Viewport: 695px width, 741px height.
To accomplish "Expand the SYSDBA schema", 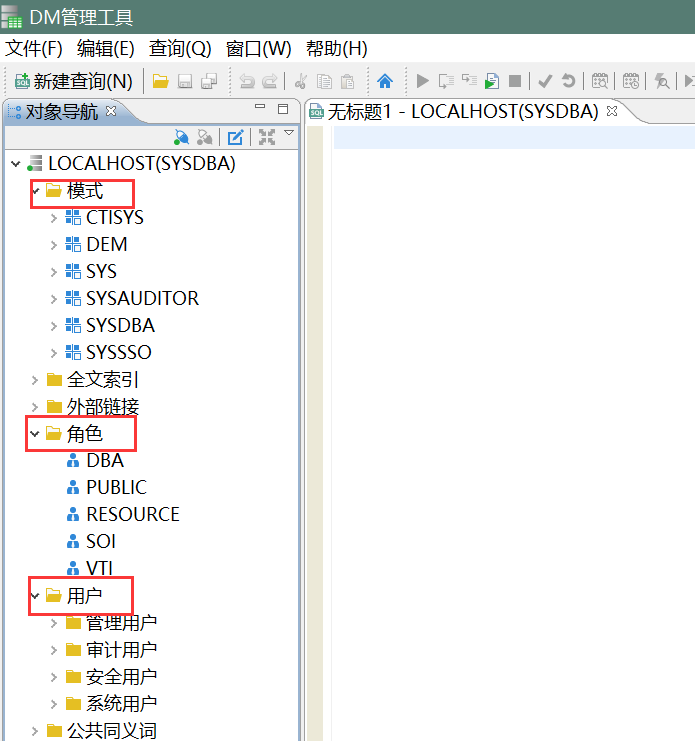I will point(53,326).
